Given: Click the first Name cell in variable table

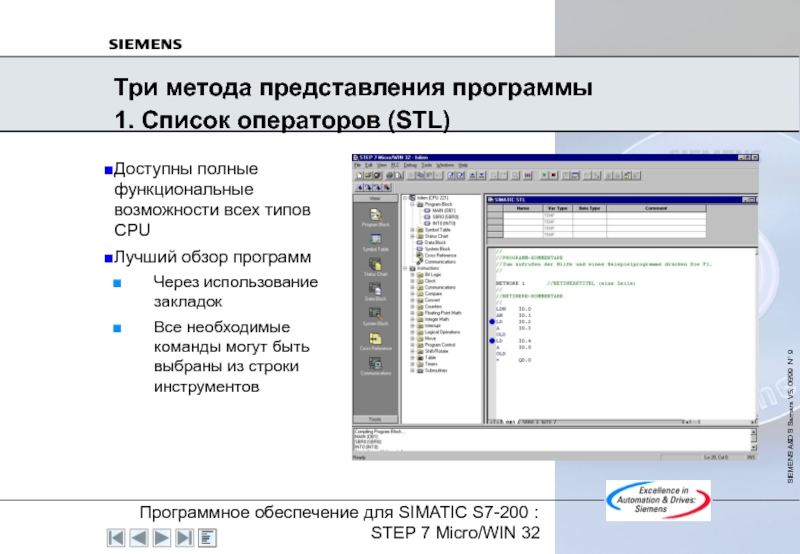Looking at the screenshot, I should tap(523, 214).
